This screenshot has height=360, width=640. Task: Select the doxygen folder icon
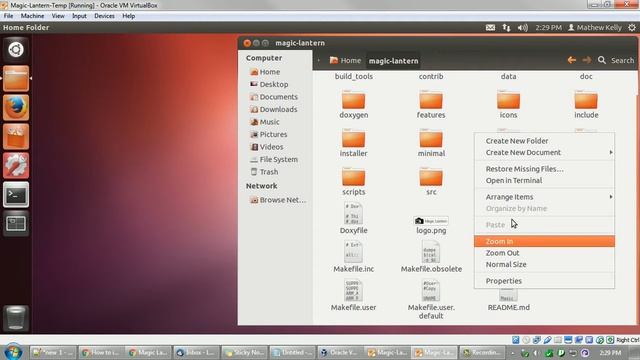[x=353, y=100]
